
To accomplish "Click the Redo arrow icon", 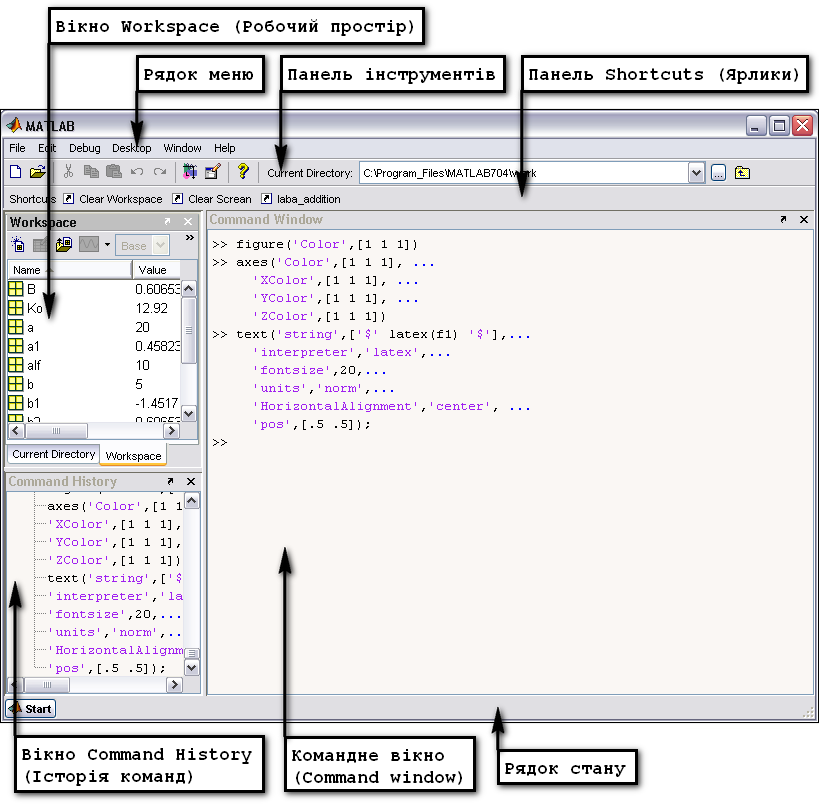I will pyautogui.click(x=160, y=171).
